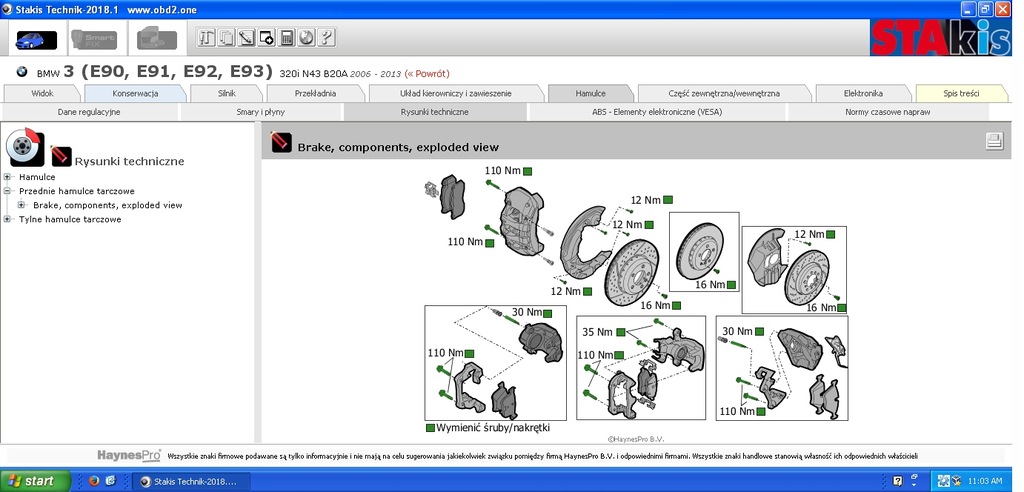Open the Smart FIX module
Viewport: 1024px width, 492px height.
tap(94, 39)
